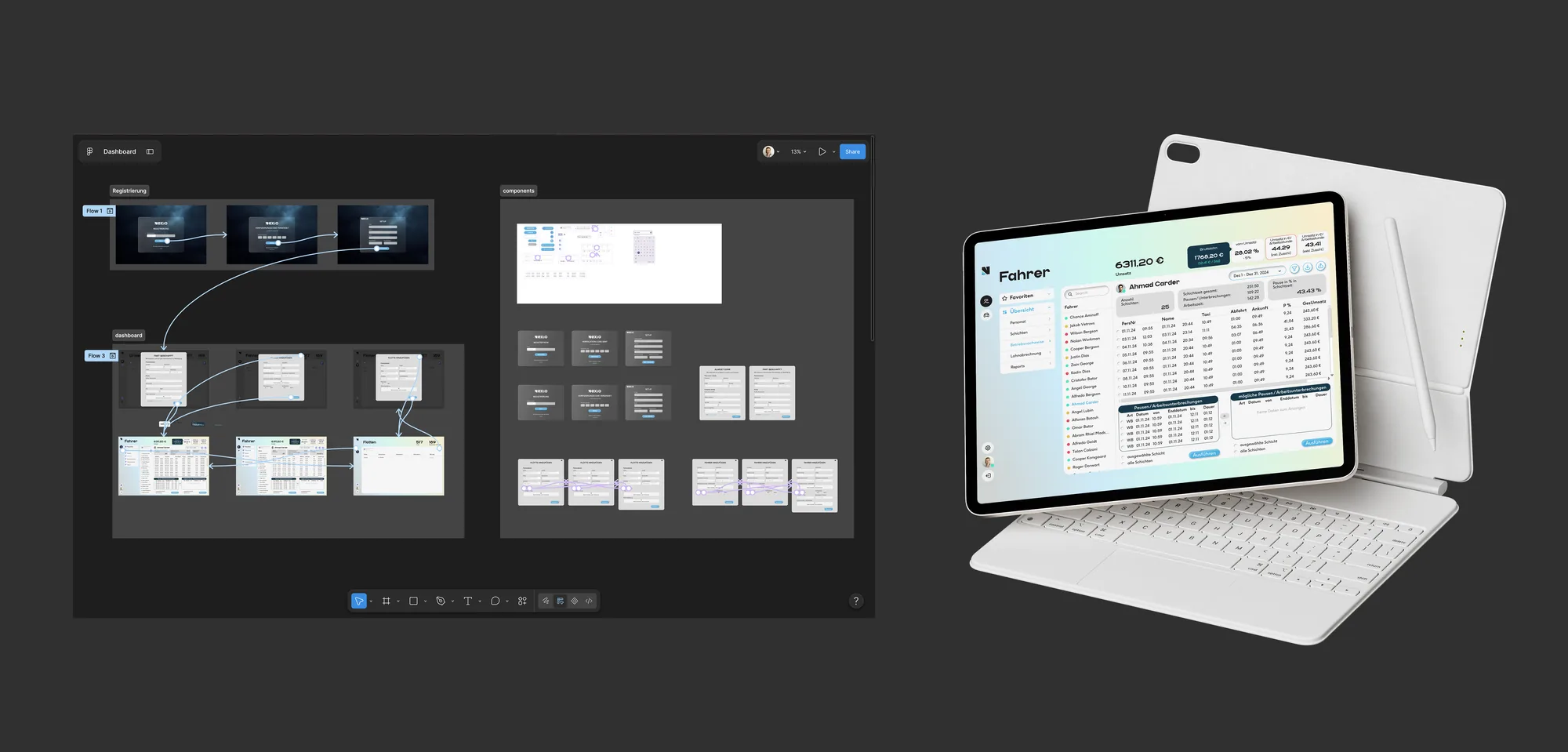Image resolution: width=1568 pixels, height=752 pixels.
Task: Open the Actions and components tool
Action: 522,601
